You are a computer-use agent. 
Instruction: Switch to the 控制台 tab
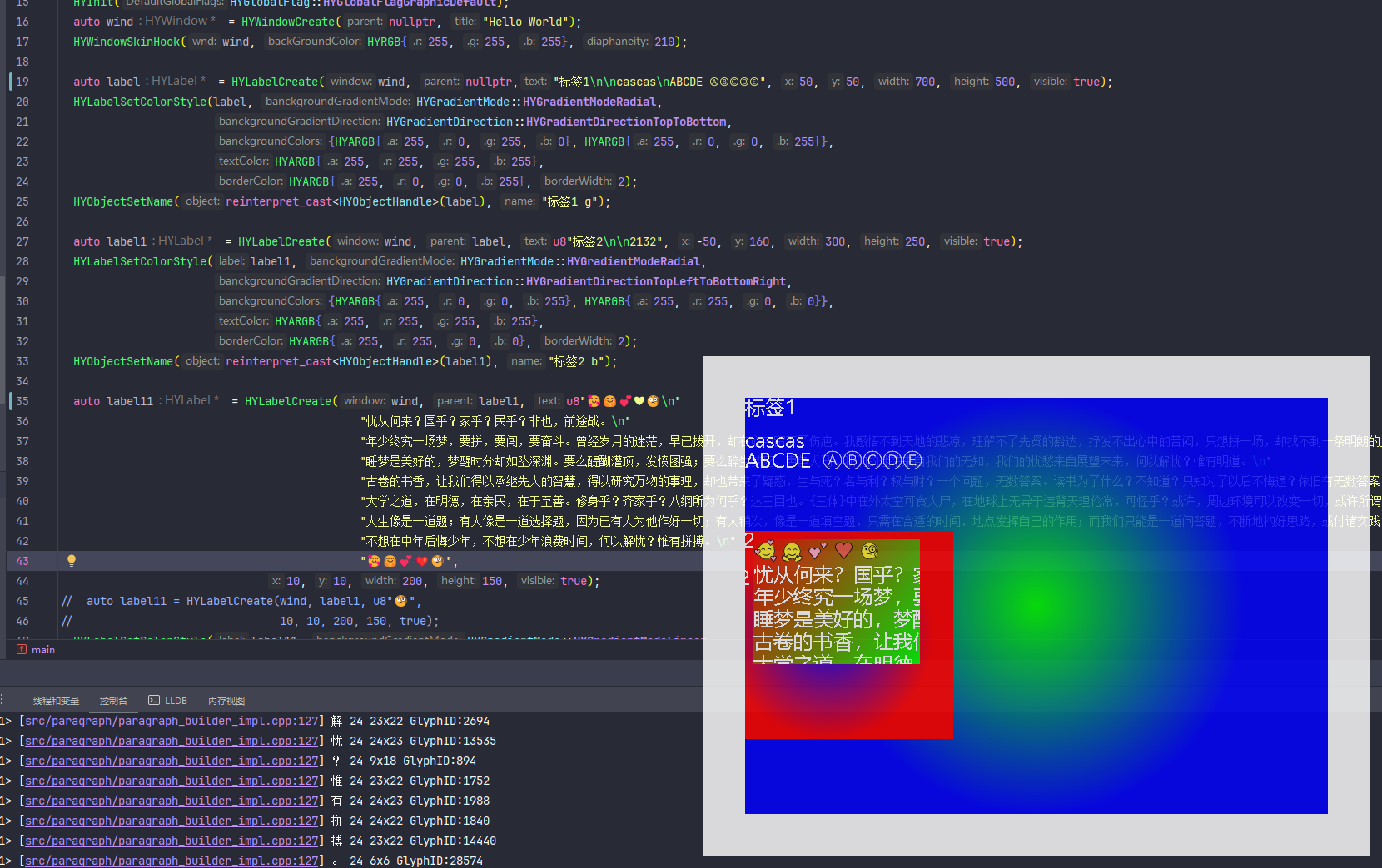(x=113, y=701)
